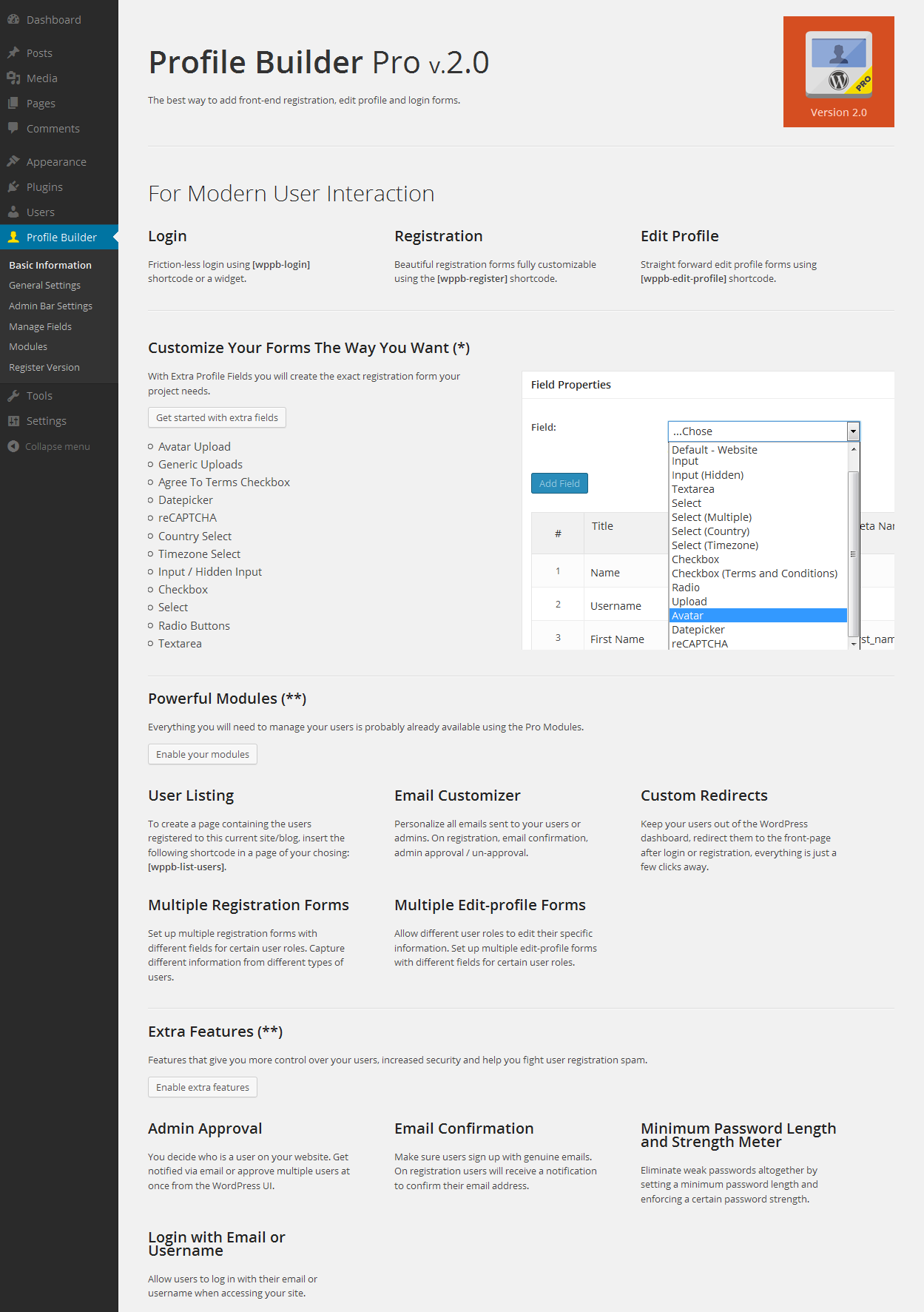This screenshot has height=1312, width=924.
Task: Open the Modules submenu page
Action: 28,346
